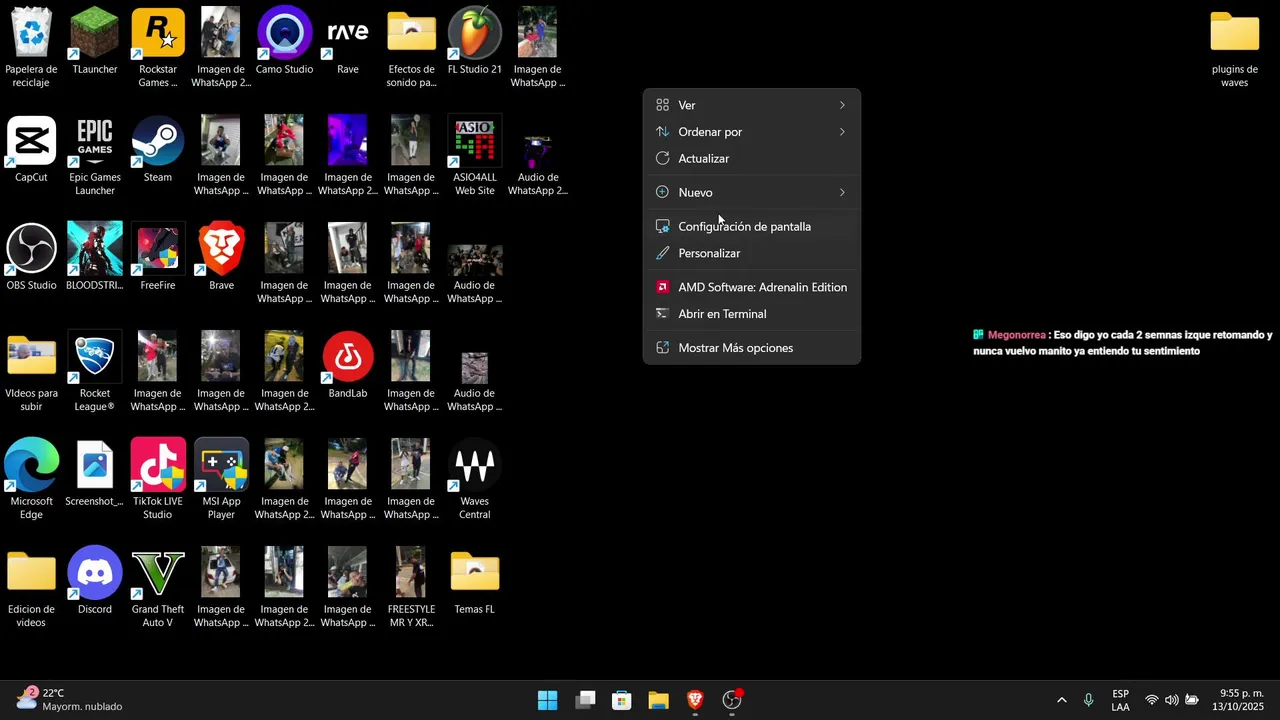Viewport: 1280px width, 720px height.
Task: Open Task View on the taskbar
Action: point(585,700)
